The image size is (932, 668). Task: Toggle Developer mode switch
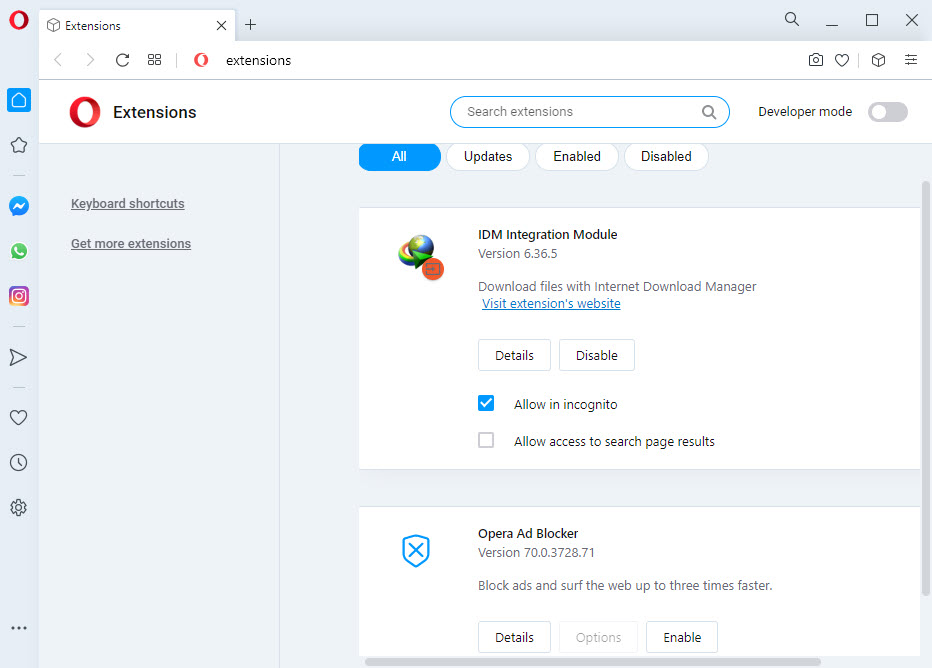(x=887, y=112)
